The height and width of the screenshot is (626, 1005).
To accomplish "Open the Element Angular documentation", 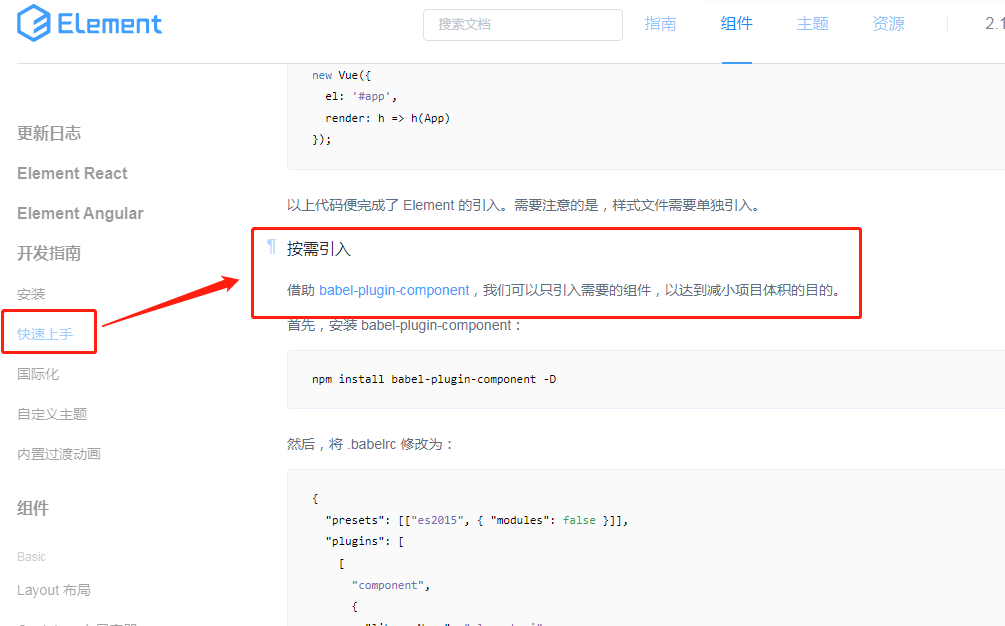I will point(79,212).
